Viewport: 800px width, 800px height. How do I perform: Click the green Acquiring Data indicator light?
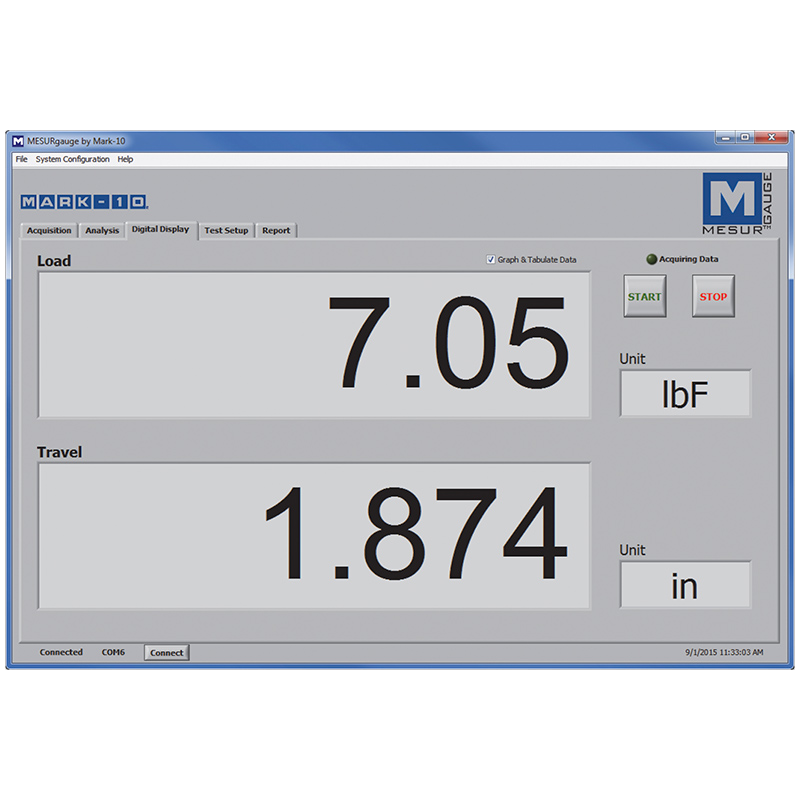pos(652,259)
